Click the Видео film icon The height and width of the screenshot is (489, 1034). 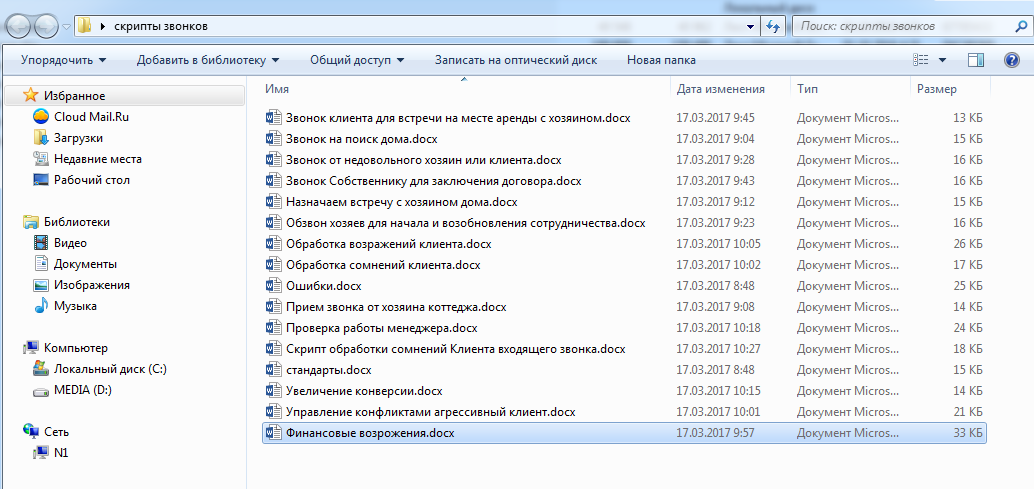[40, 243]
